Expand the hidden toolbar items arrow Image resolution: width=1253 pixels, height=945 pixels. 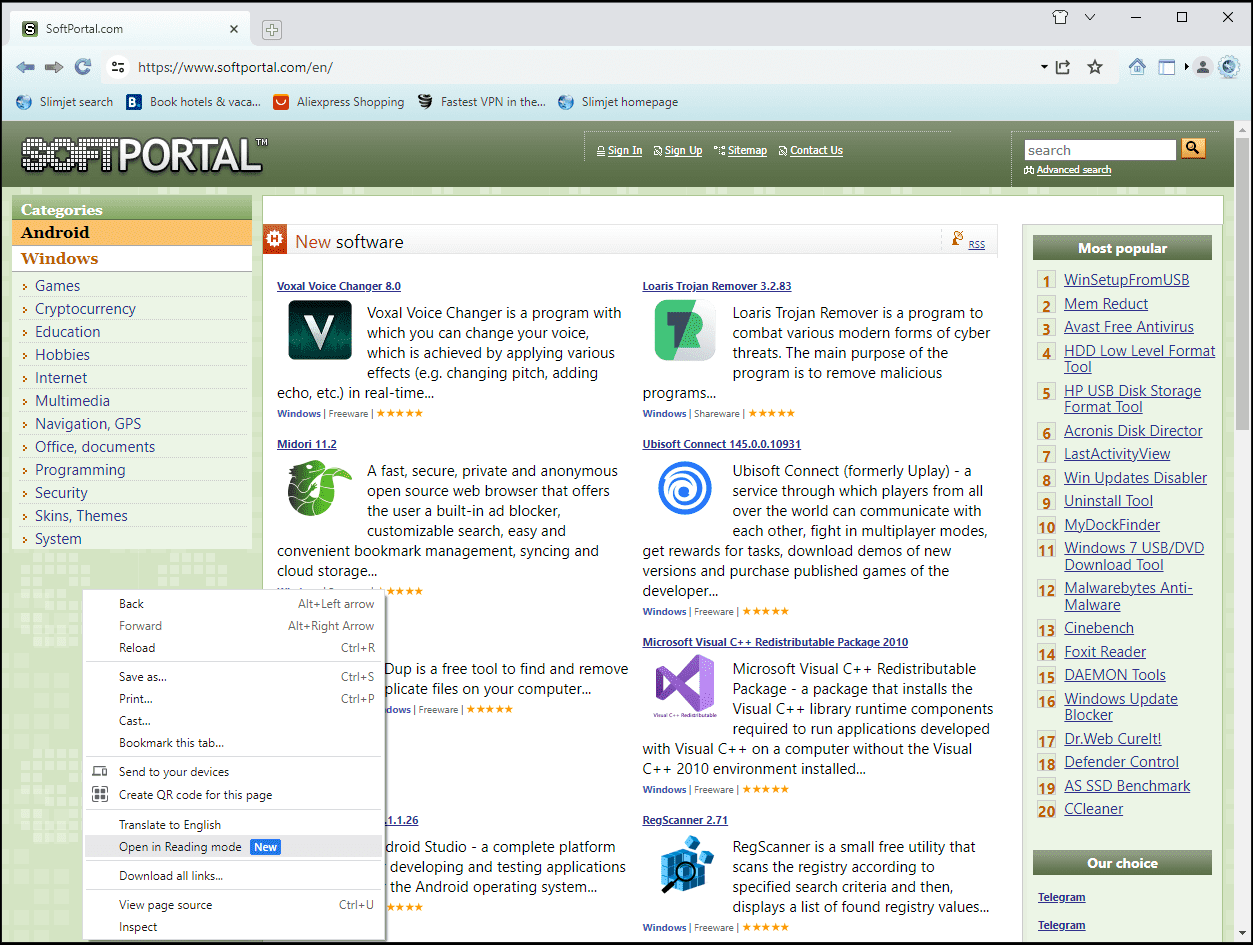point(1187,67)
